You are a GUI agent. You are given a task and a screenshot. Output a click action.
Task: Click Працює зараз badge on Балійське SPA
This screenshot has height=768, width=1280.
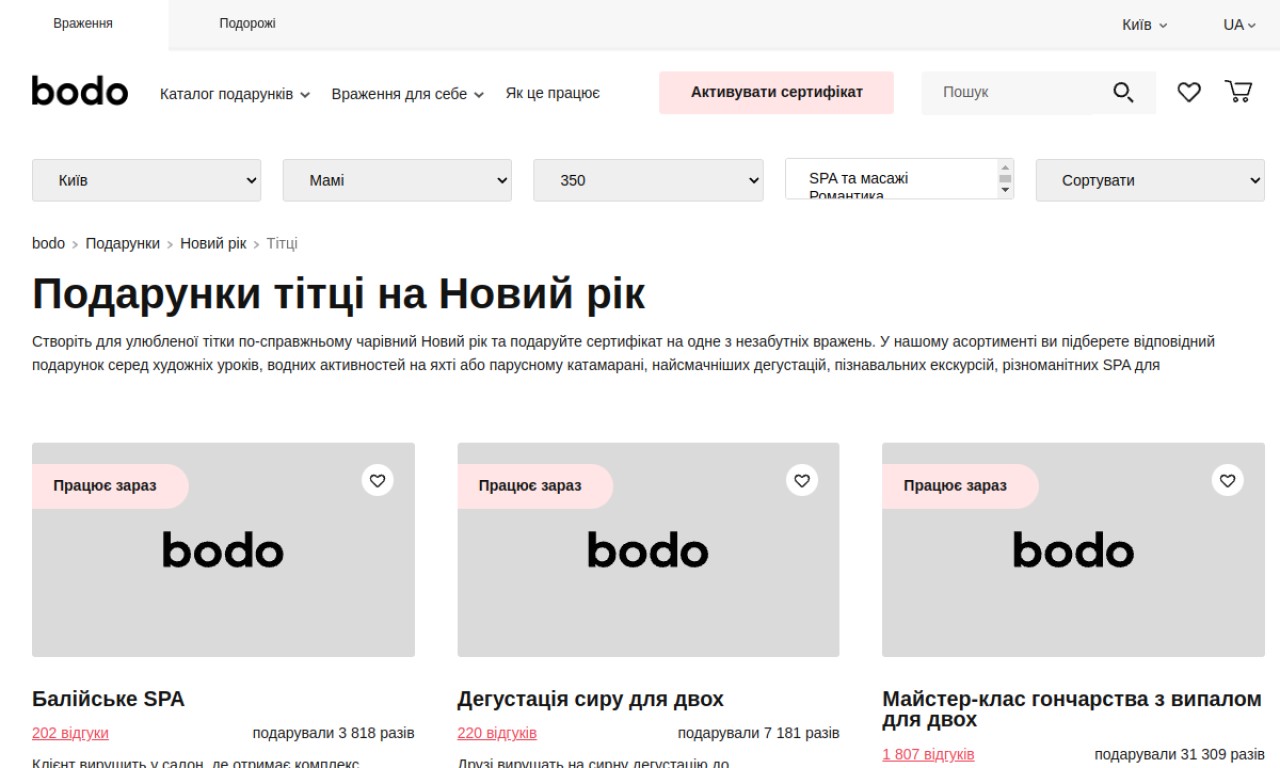[110, 486]
